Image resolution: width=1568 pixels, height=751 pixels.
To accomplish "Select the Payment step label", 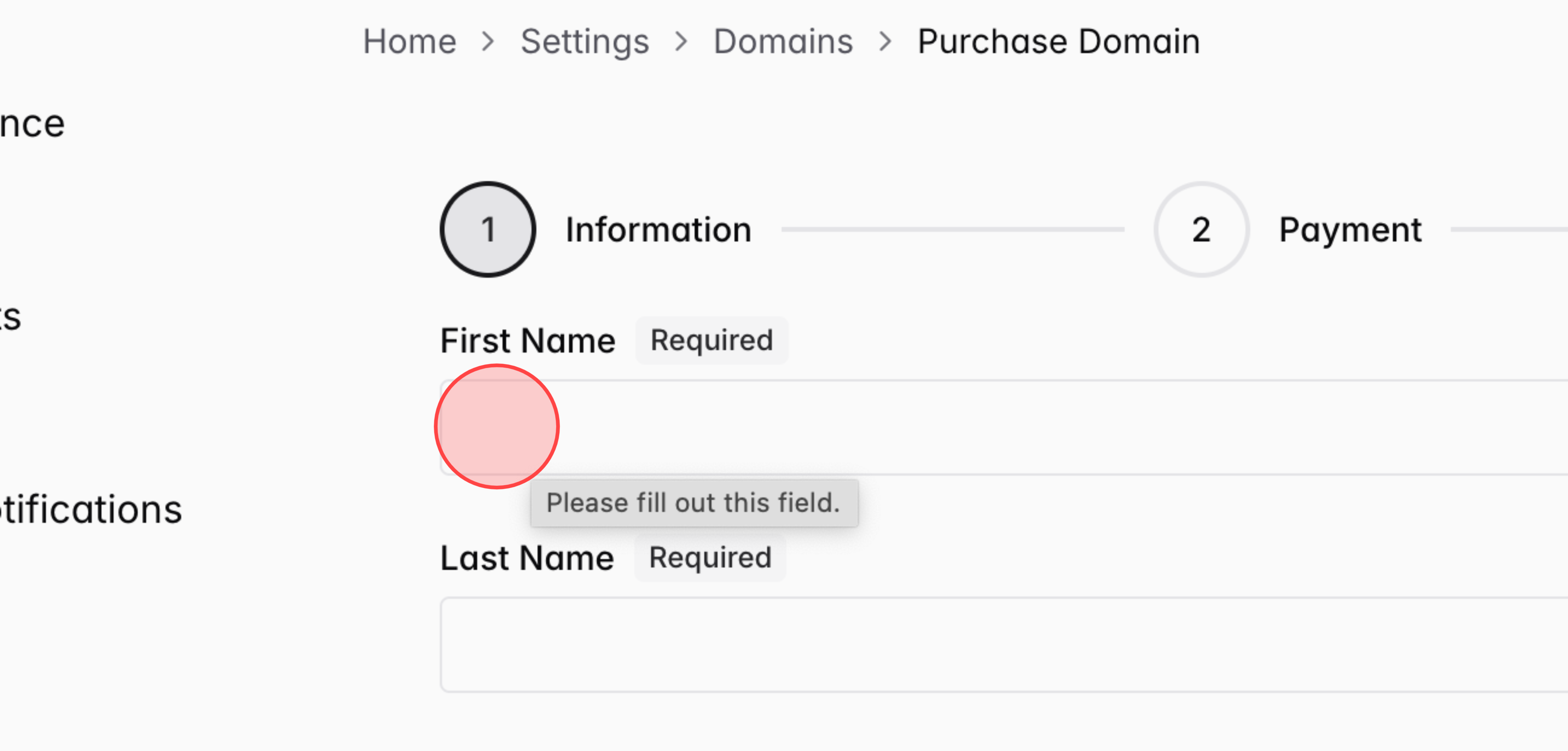I will [1351, 230].
